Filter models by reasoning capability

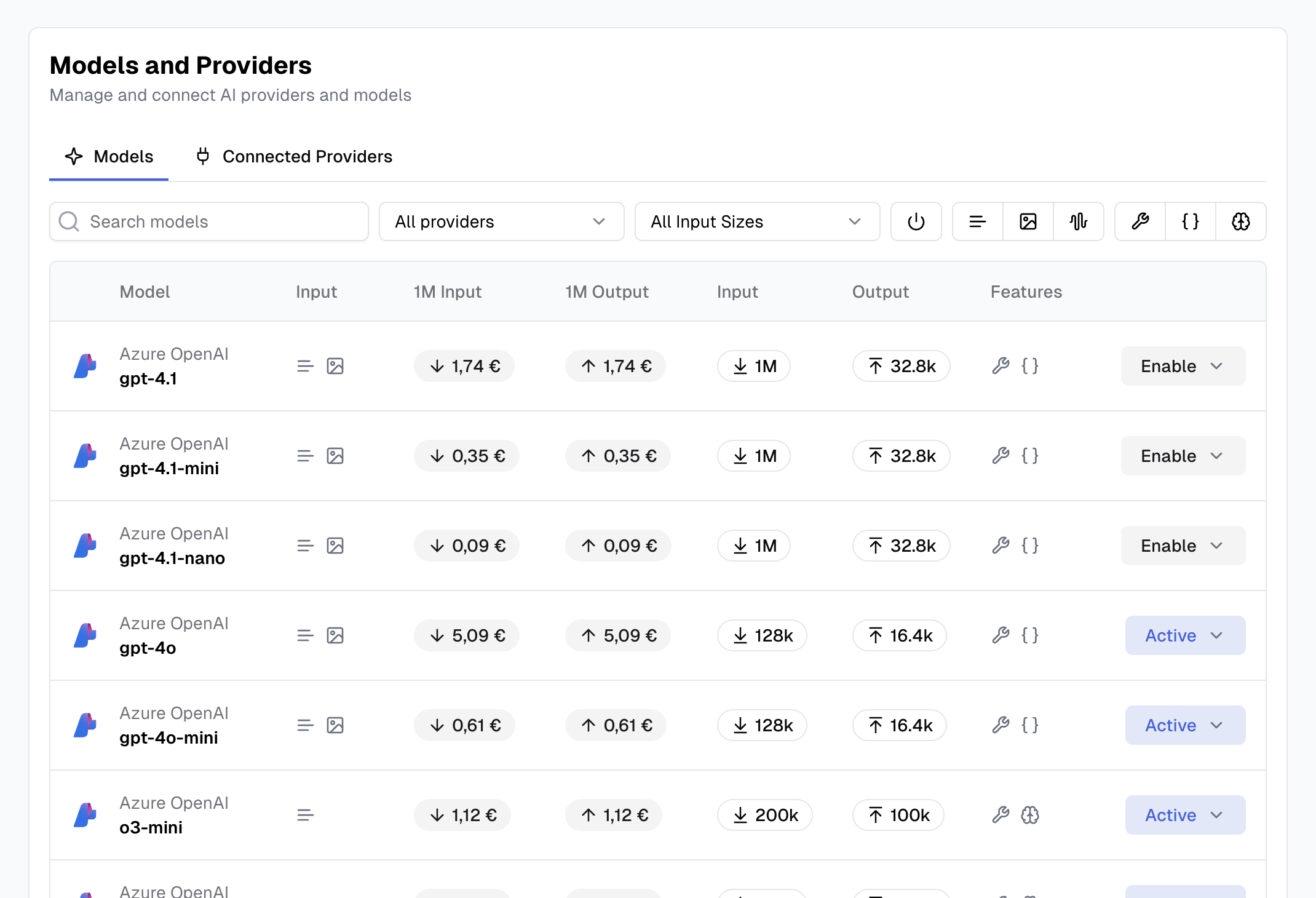tap(1240, 221)
